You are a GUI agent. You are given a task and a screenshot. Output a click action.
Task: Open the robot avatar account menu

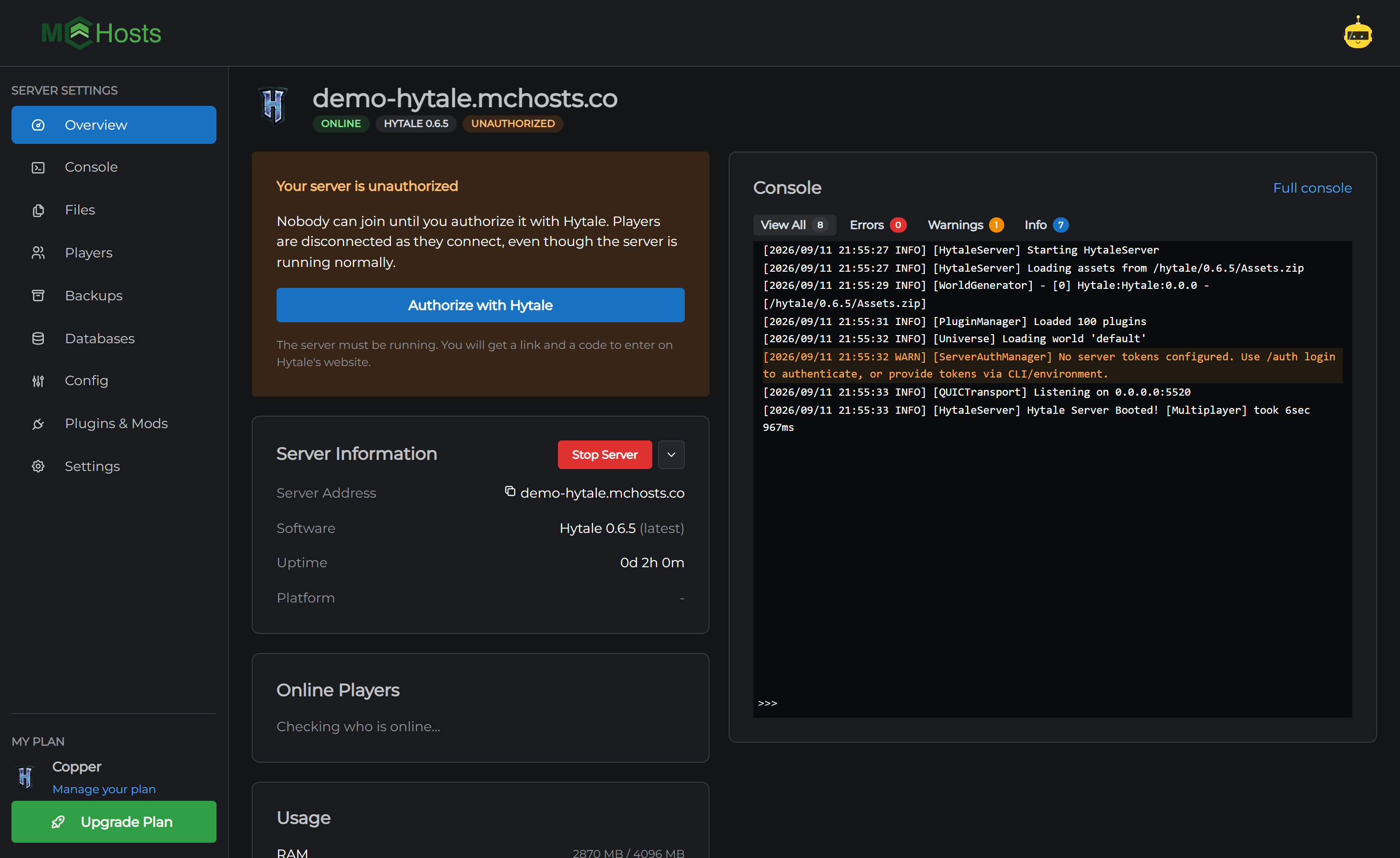point(1358,33)
